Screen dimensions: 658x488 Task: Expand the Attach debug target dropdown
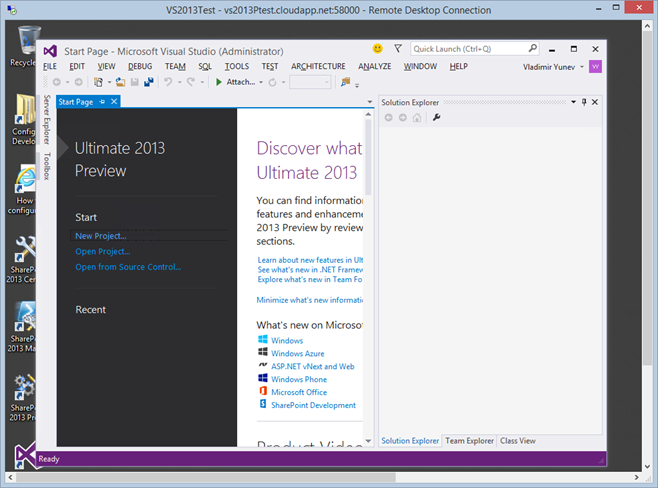tap(259, 82)
